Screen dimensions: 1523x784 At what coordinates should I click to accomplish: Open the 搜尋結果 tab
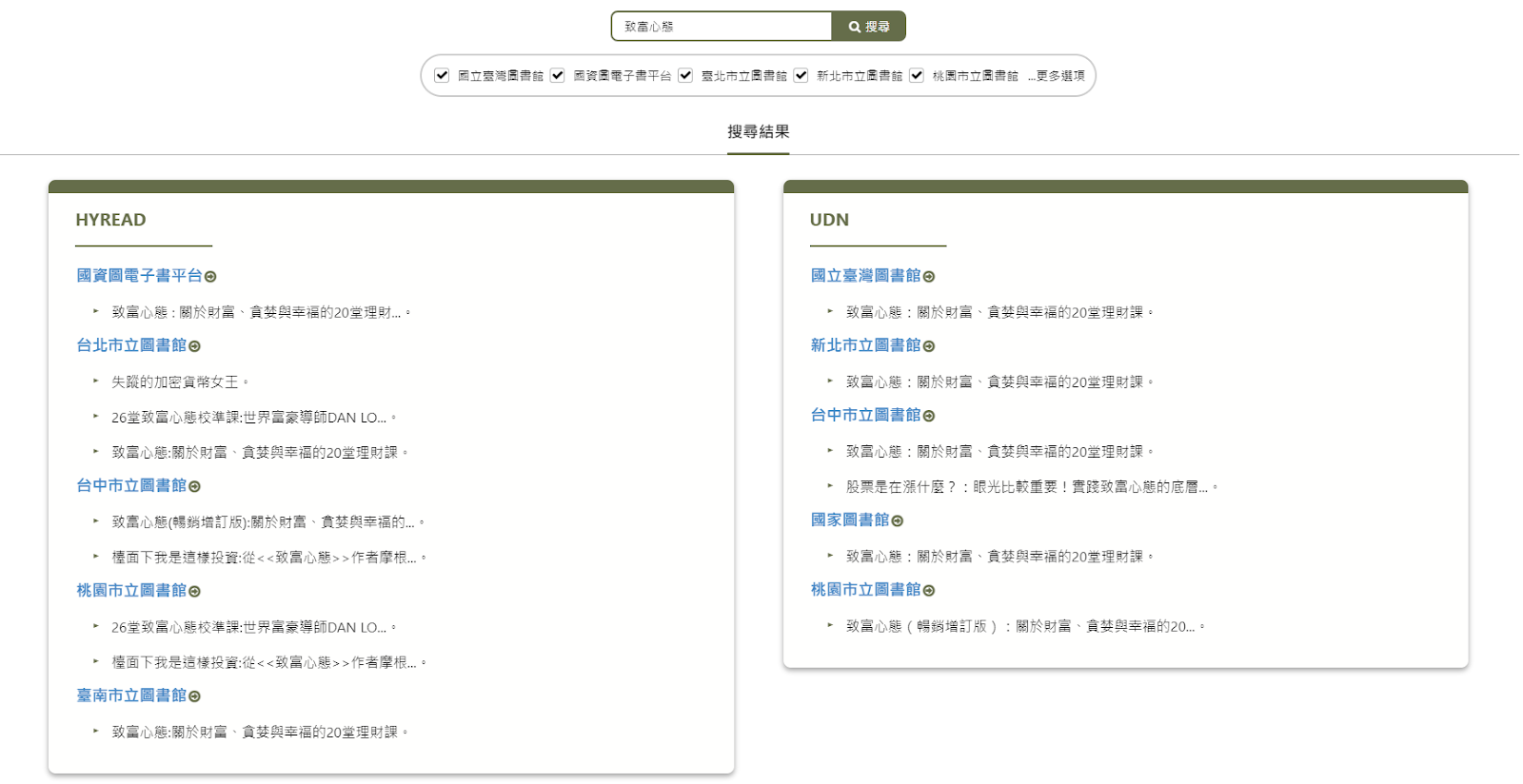tap(758, 132)
